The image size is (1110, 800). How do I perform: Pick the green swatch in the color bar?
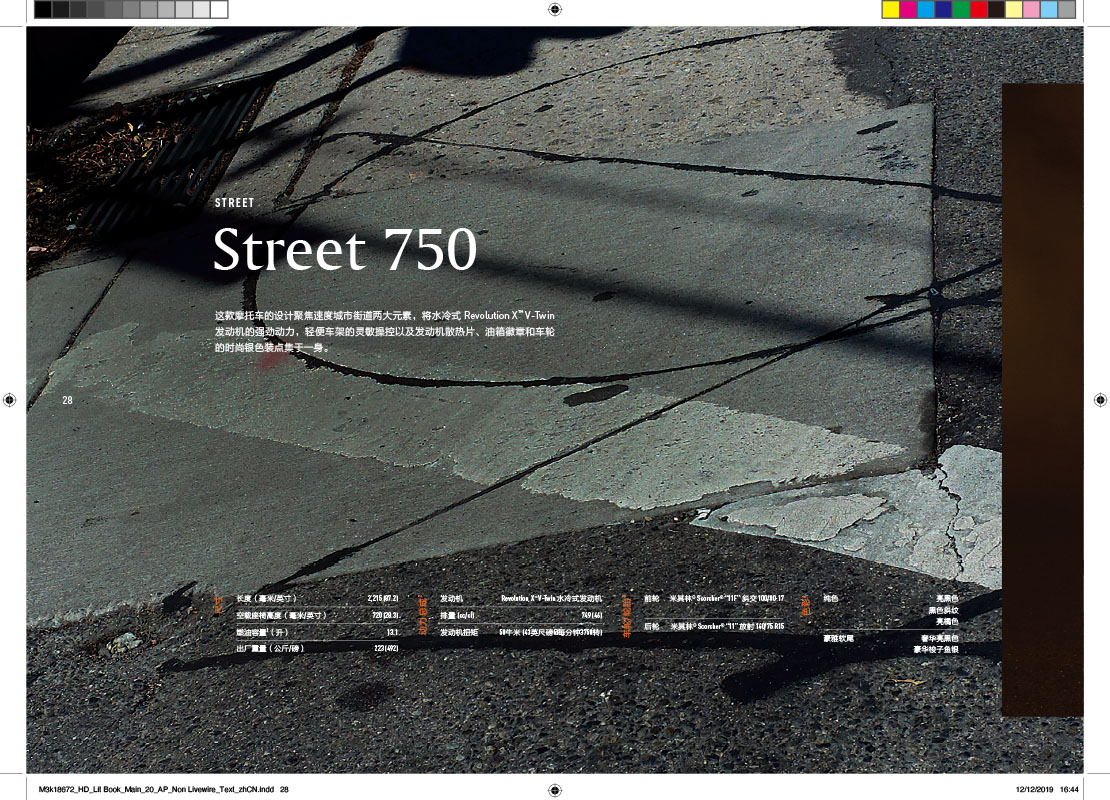[961, 9]
